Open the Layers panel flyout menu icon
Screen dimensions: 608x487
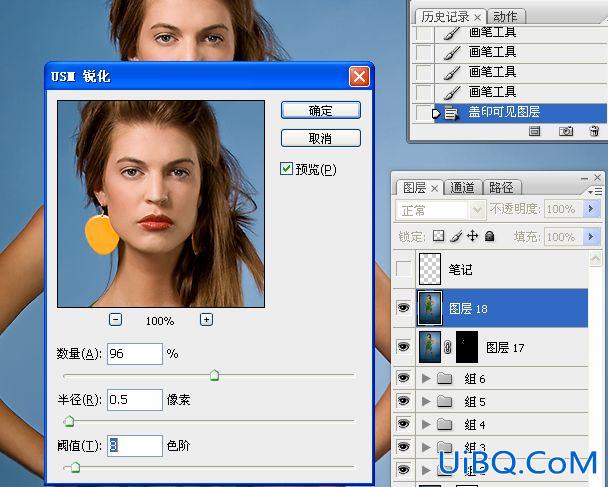click(x=595, y=192)
